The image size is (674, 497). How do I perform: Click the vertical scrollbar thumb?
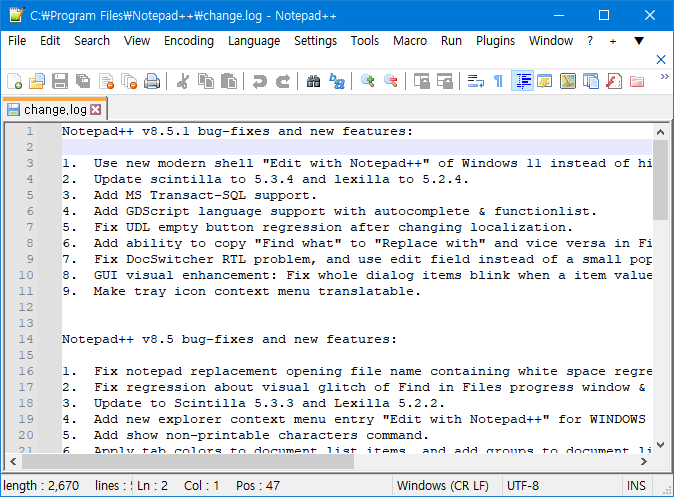click(661, 180)
